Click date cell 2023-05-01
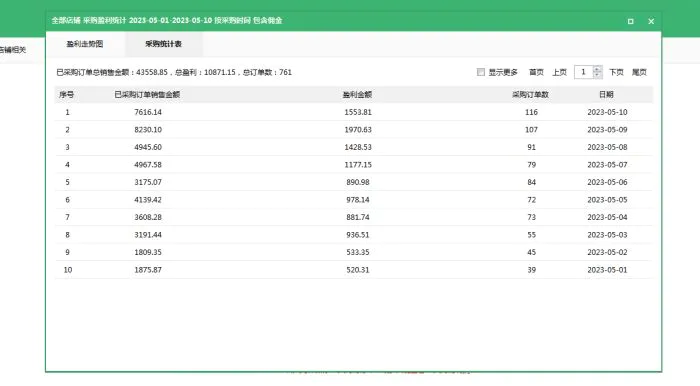This screenshot has width=700, height=386. (607, 270)
